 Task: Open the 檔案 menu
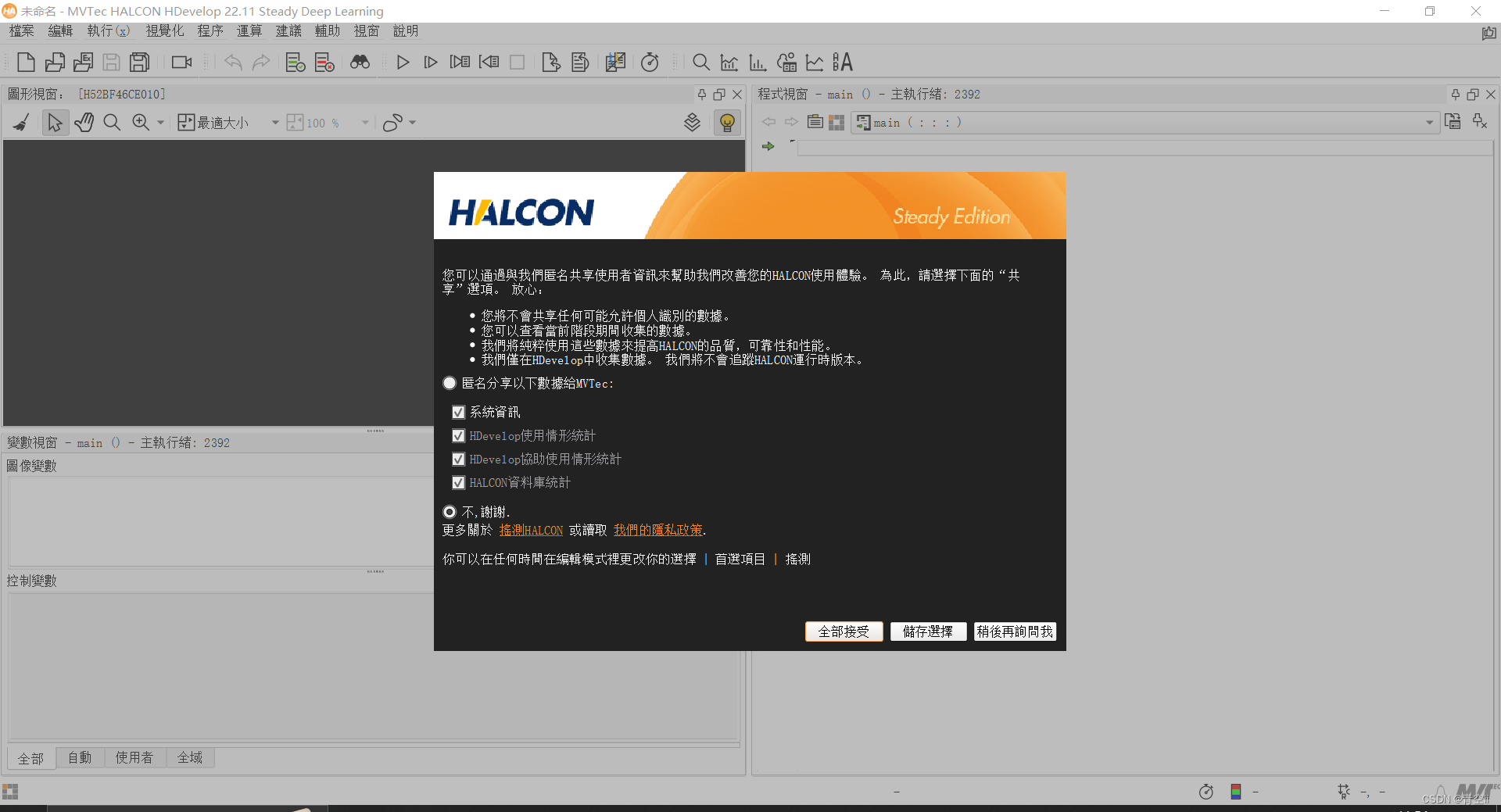point(22,30)
